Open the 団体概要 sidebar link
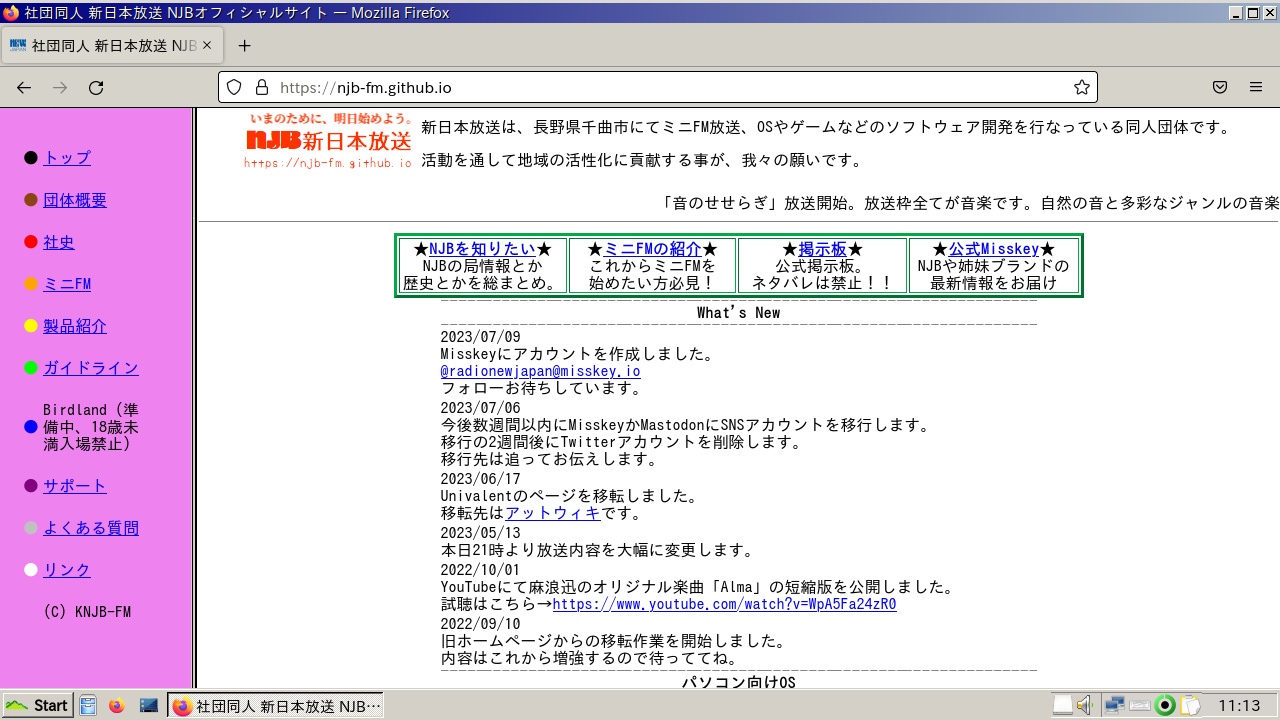1280x720 pixels. [75, 200]
